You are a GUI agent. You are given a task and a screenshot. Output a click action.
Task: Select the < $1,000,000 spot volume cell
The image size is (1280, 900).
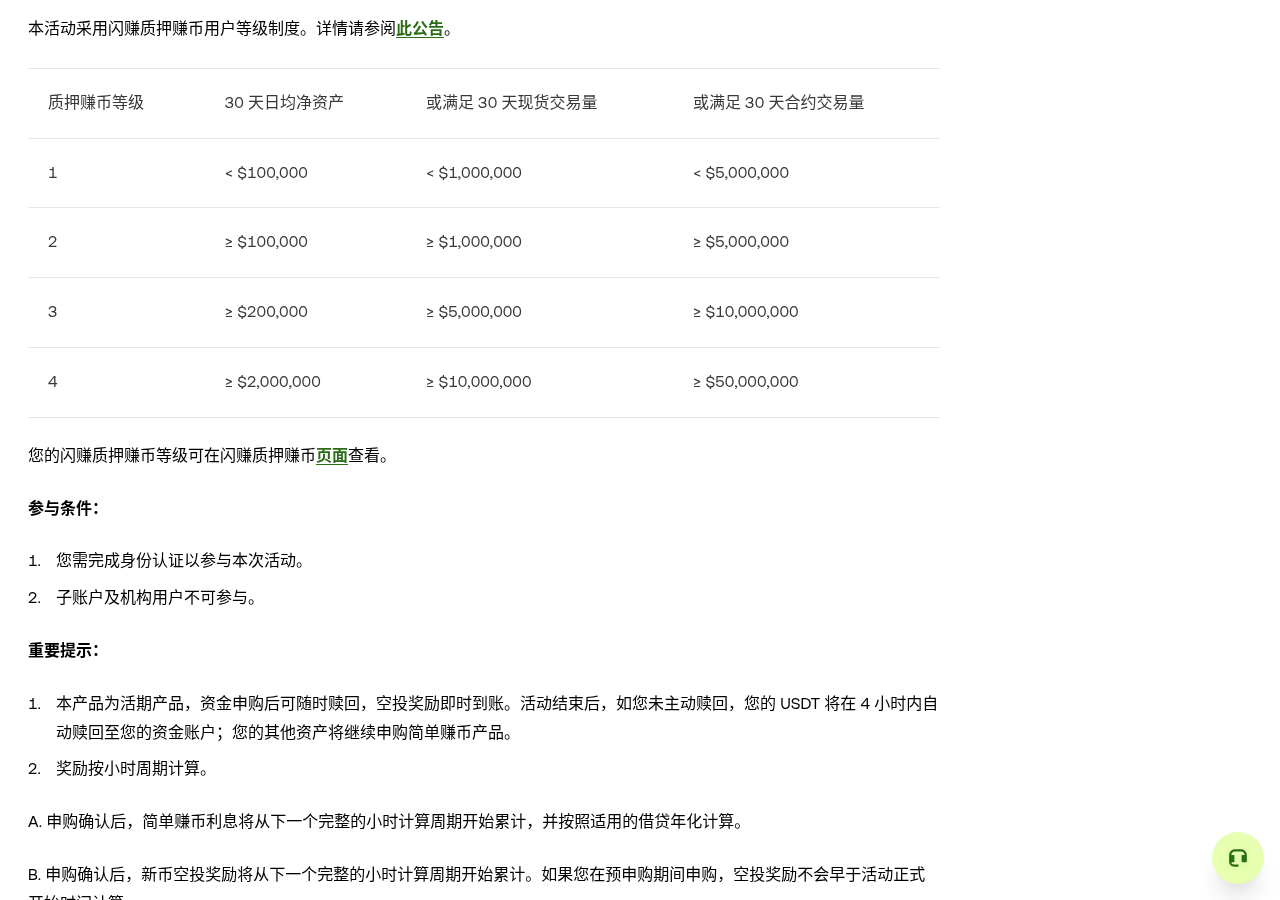[474, 173]
